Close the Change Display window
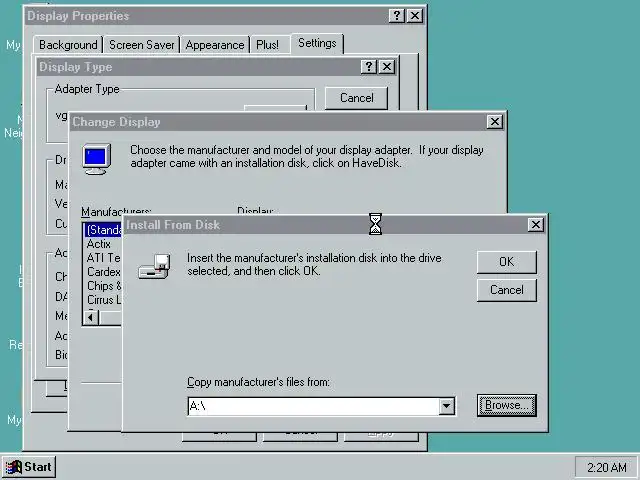This screenshot has height=480, width=640. [x=495, y=122]
